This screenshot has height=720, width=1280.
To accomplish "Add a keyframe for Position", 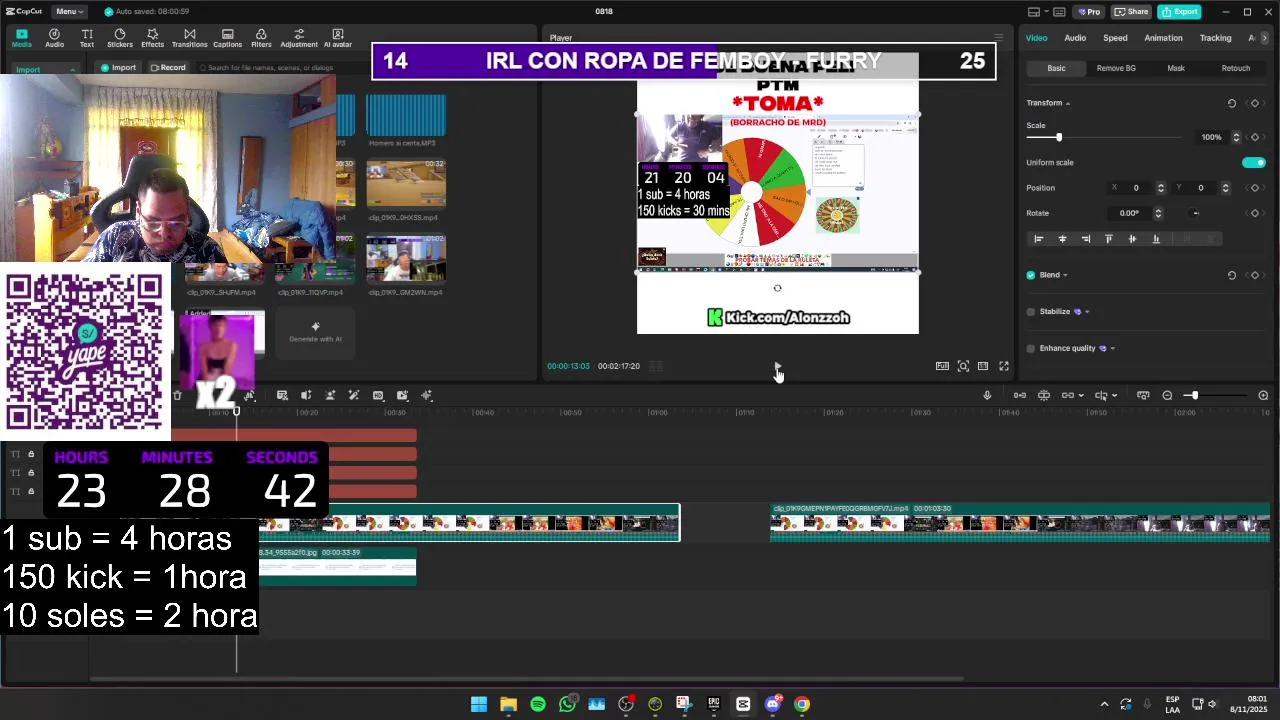I will (x=1255, y=188).
